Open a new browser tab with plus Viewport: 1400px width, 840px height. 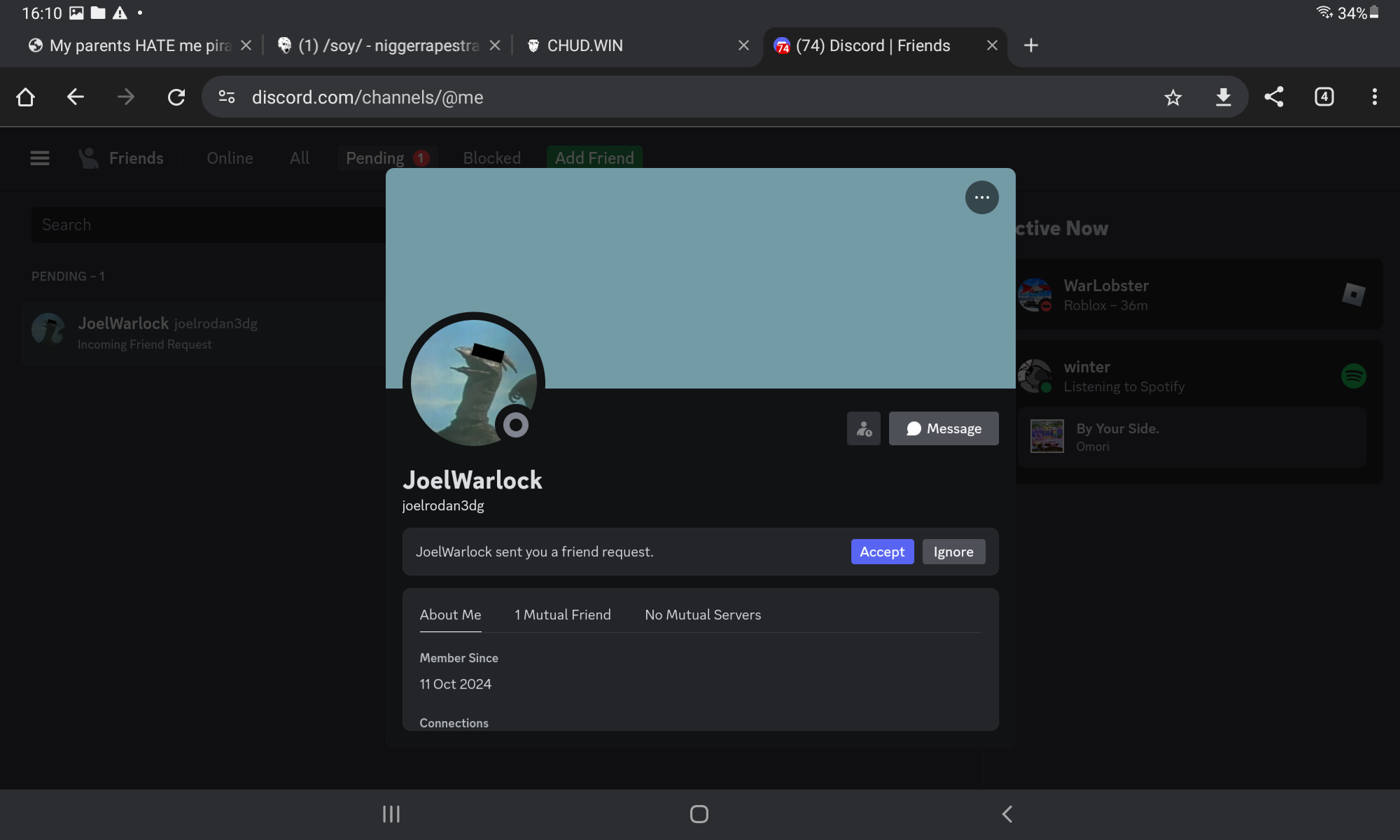(1031, 45)
